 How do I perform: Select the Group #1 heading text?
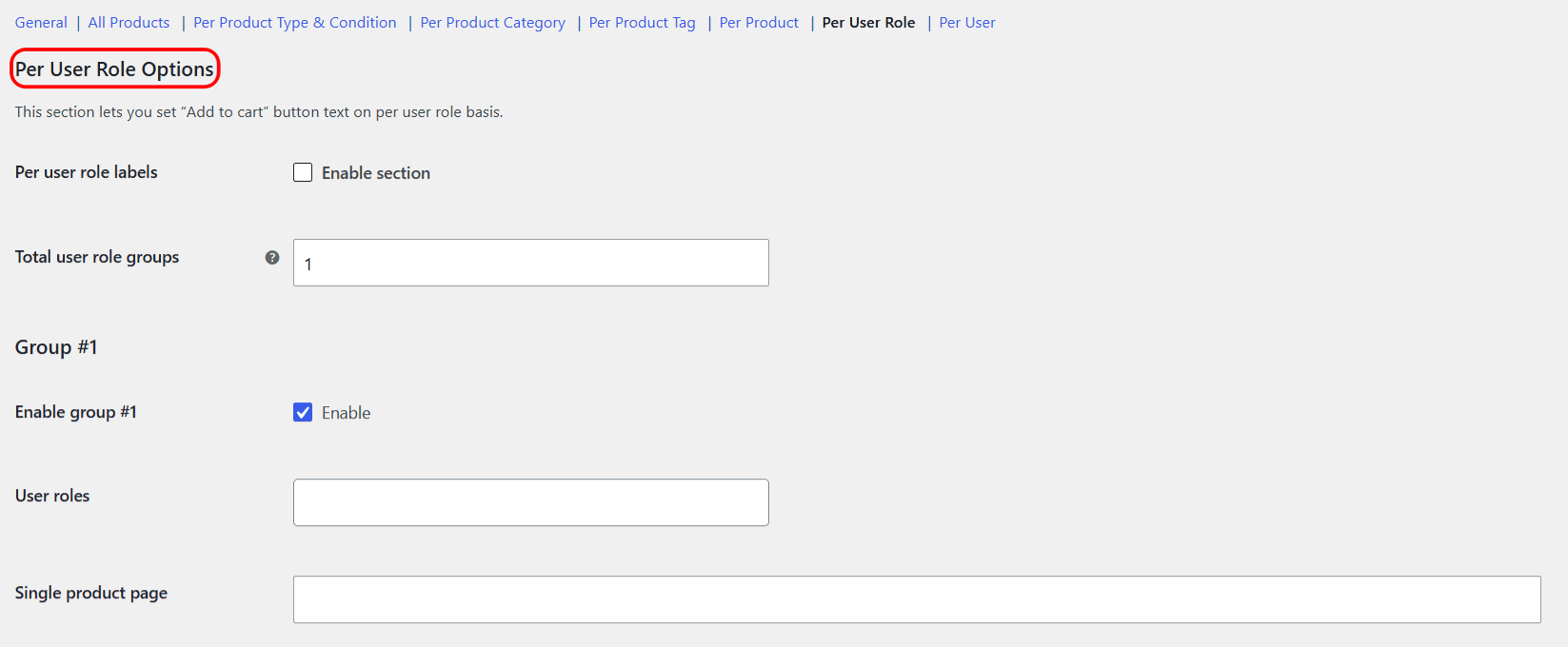[56, 347]
